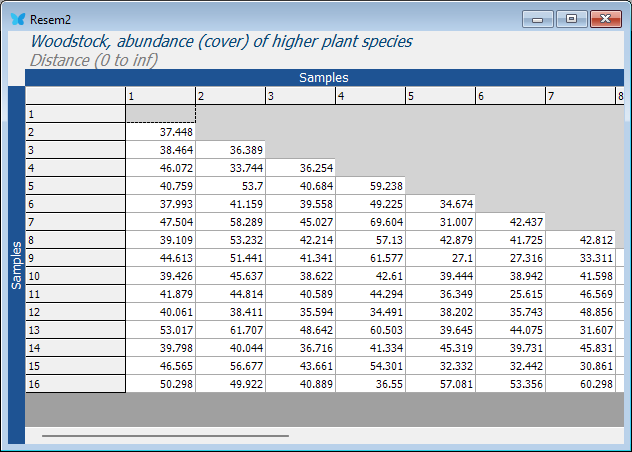Screen dimensions: 632x452
Task: Minimize the Resem2 window
Action: tap(540, 18)
